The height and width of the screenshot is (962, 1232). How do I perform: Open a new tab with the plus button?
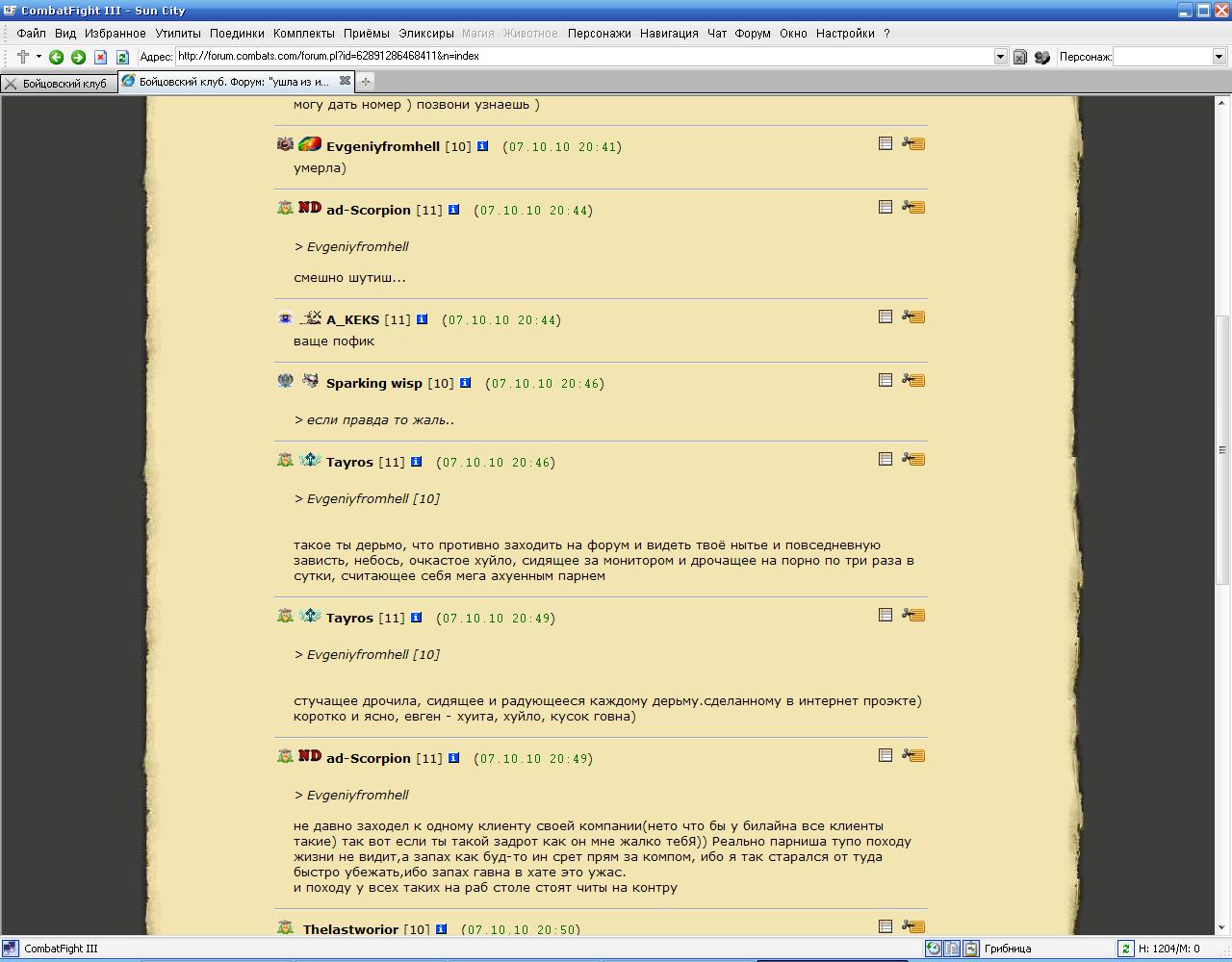366,82
